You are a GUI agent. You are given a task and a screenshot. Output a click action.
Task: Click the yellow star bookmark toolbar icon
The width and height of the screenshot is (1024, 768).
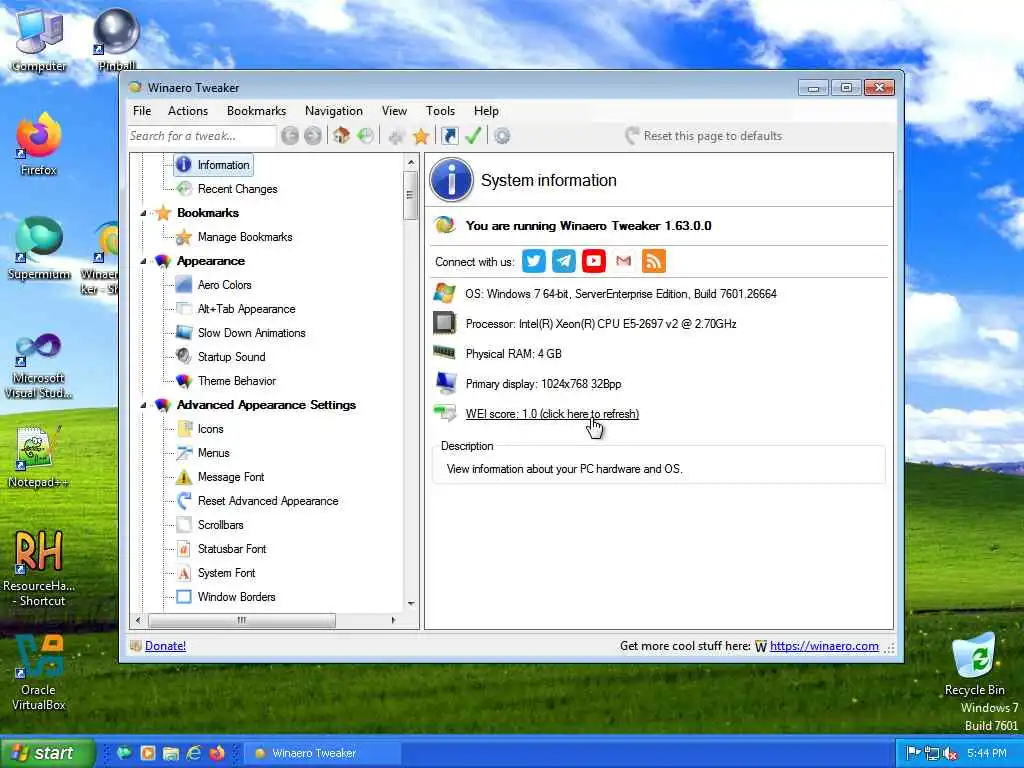[421, 136]
